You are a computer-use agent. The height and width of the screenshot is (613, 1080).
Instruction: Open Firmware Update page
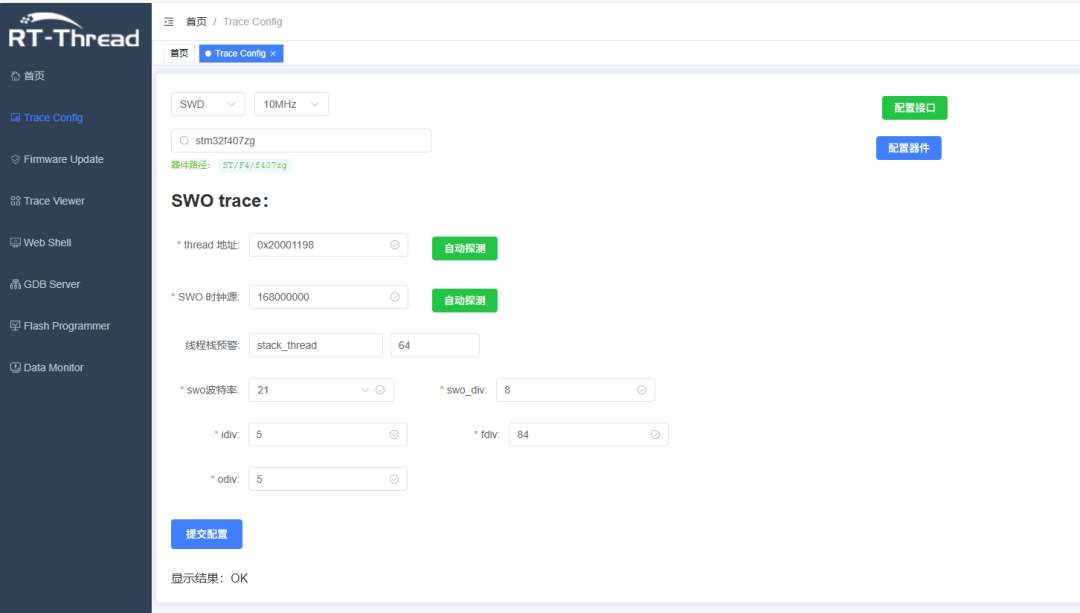(x=57, y=159)
